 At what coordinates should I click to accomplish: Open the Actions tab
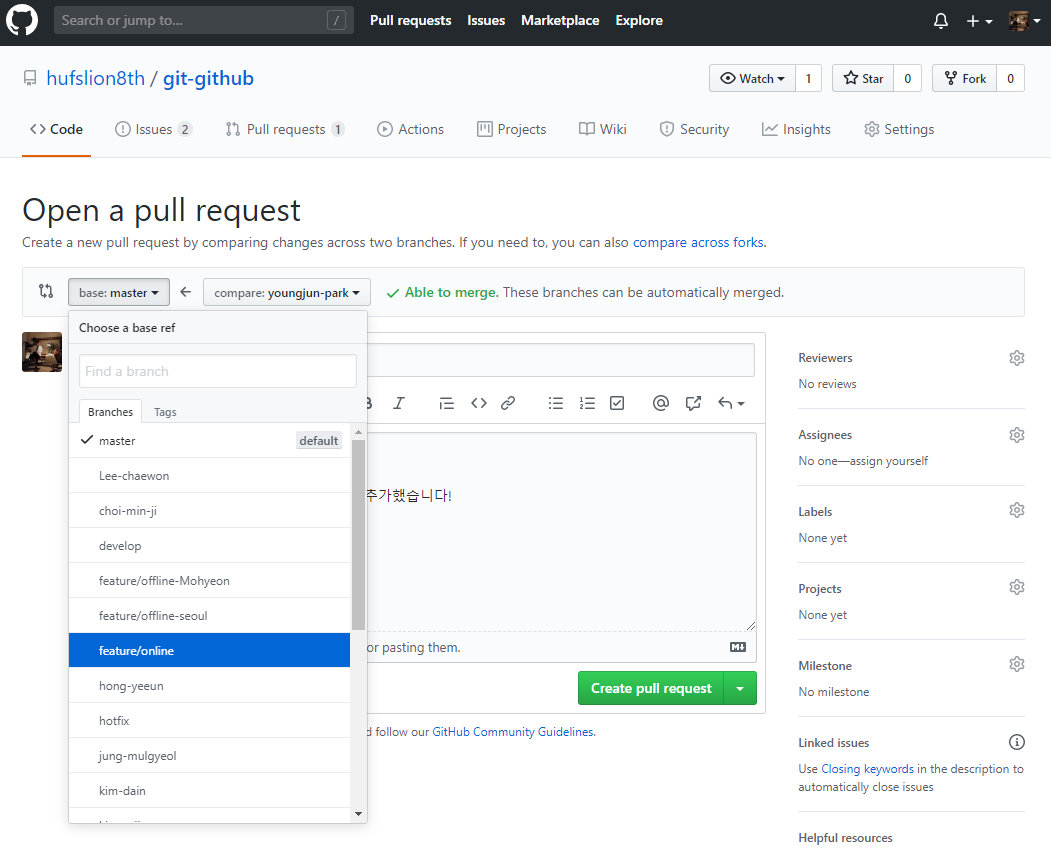tap(410, 129)
